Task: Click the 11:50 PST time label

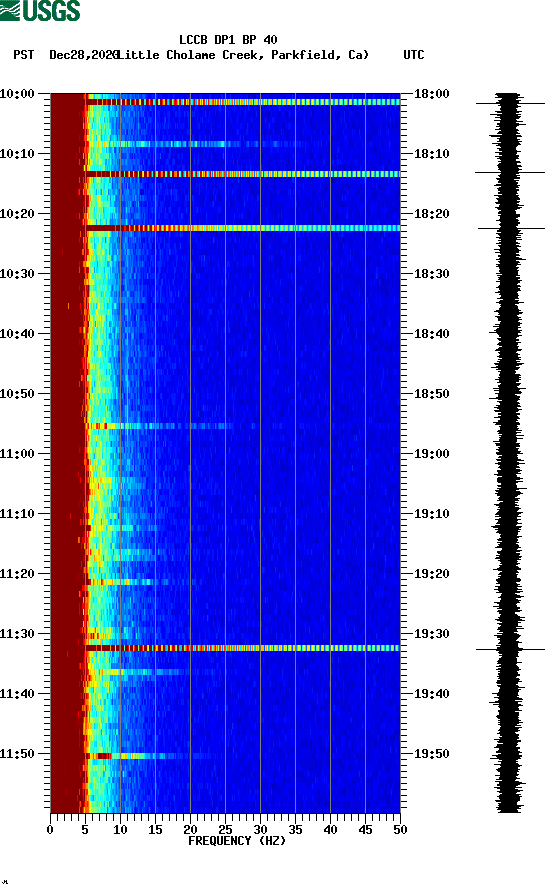Action: [17, 753]
